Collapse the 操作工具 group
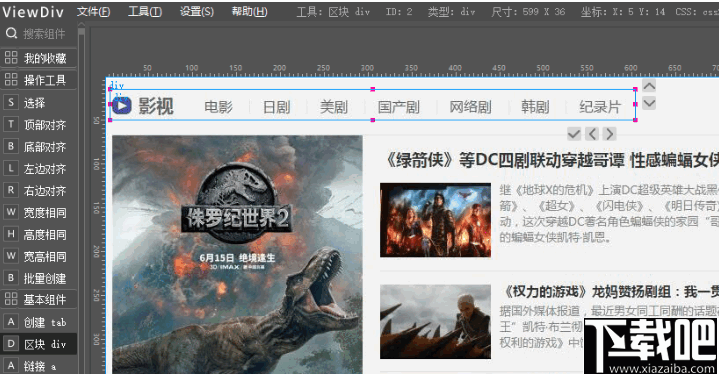Screen dimensions: 719x374 click(x=39, y=80)
